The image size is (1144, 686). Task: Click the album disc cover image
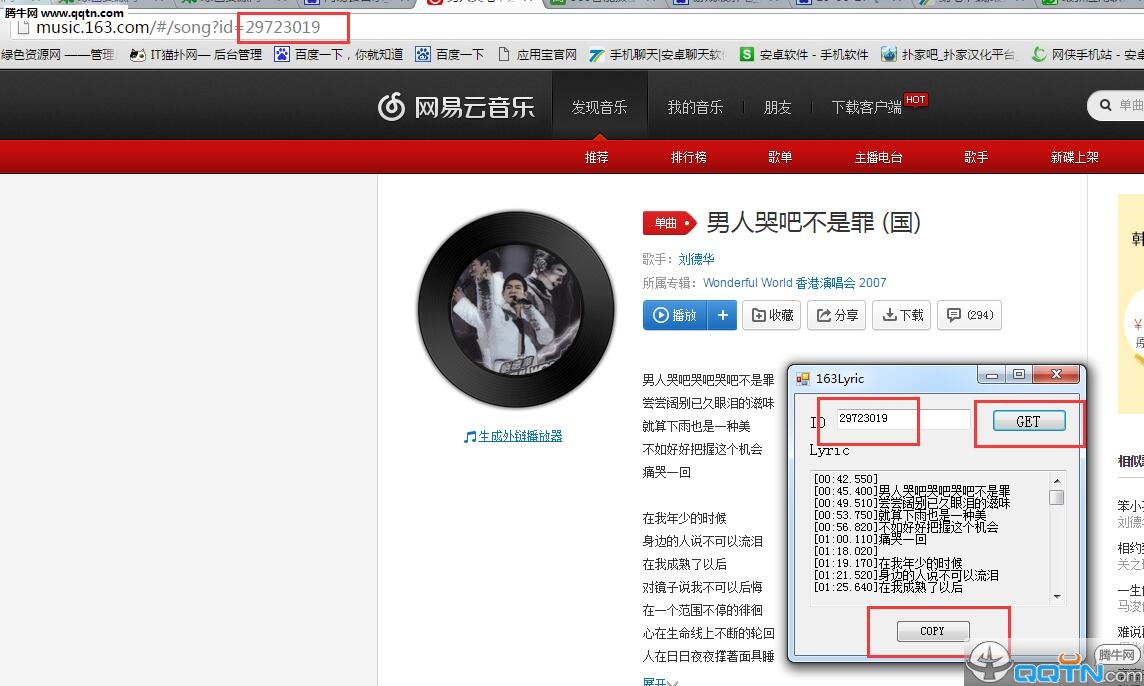[517, 309]
